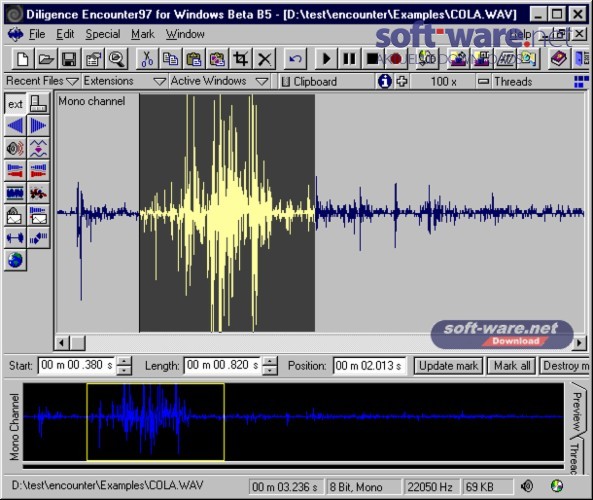
Task: Pause playback with the Pause button
Action: tap(349, 59)
